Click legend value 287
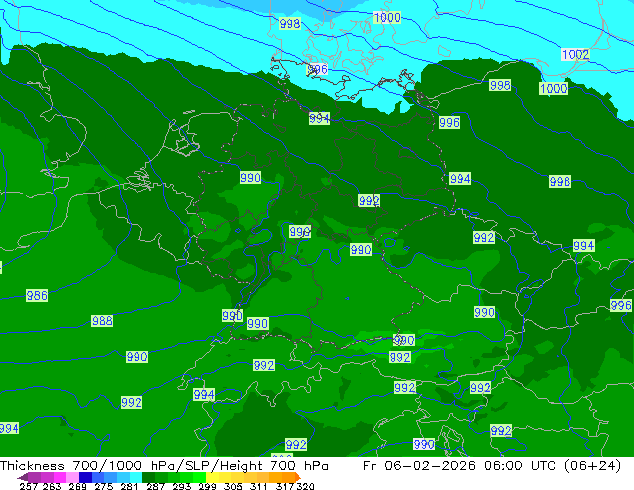 click(155, 486)
